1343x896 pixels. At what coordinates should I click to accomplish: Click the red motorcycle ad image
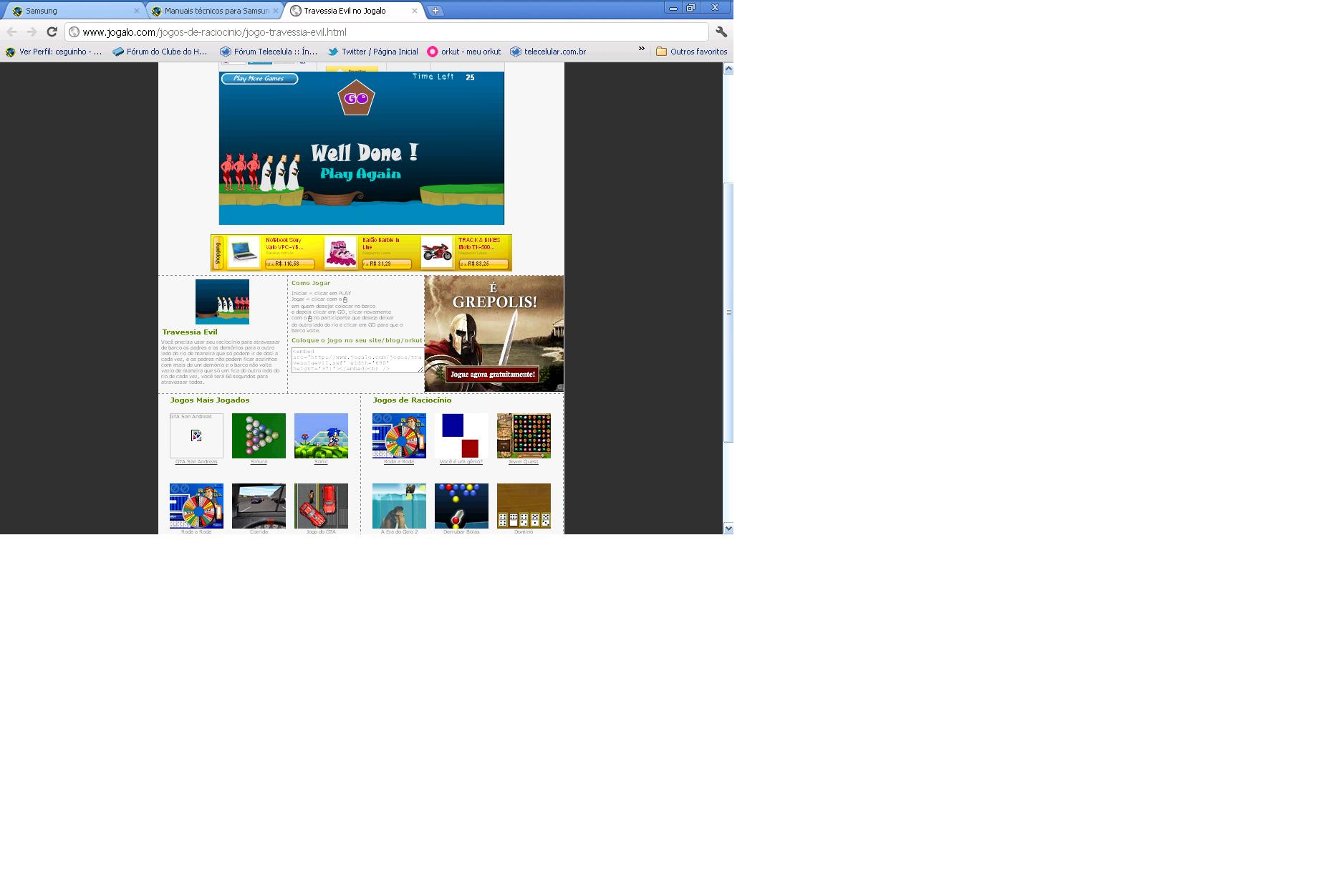point(437,252)
